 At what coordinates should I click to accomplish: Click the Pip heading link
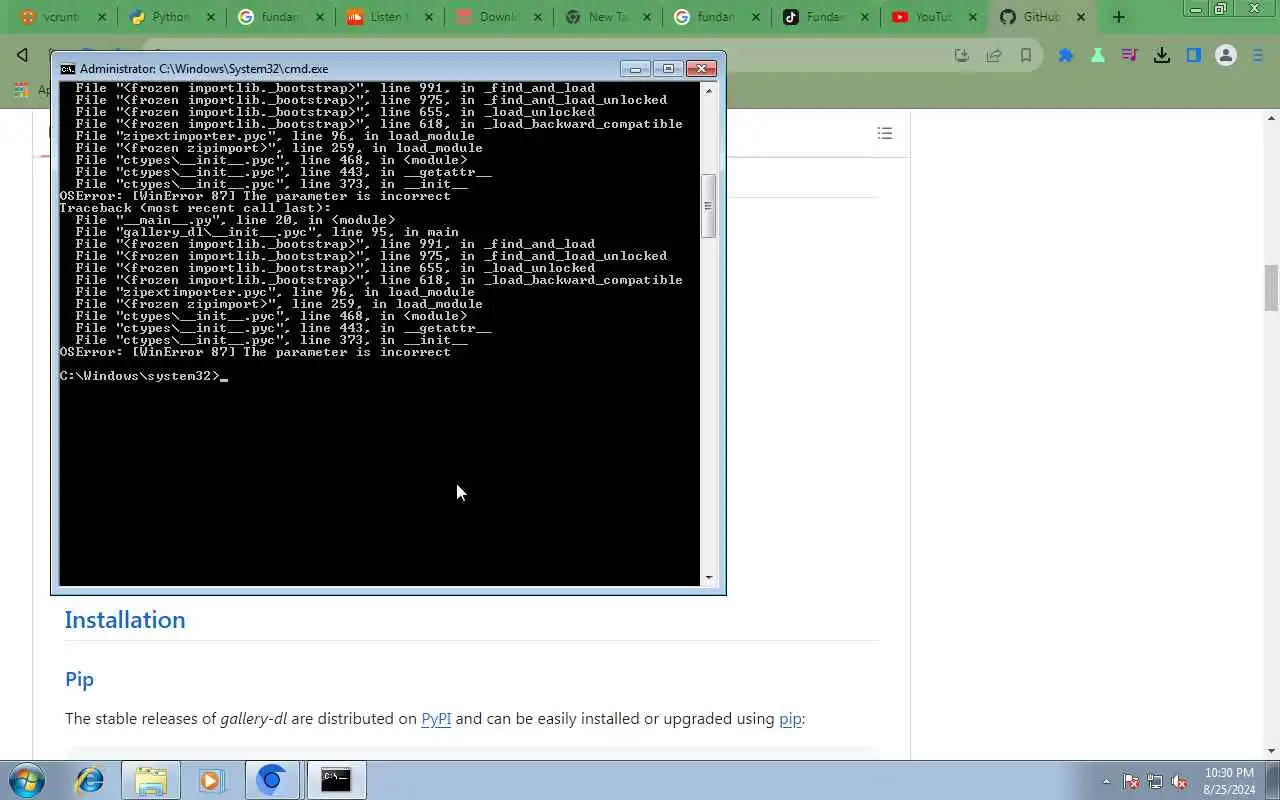[x=79, y=679]
